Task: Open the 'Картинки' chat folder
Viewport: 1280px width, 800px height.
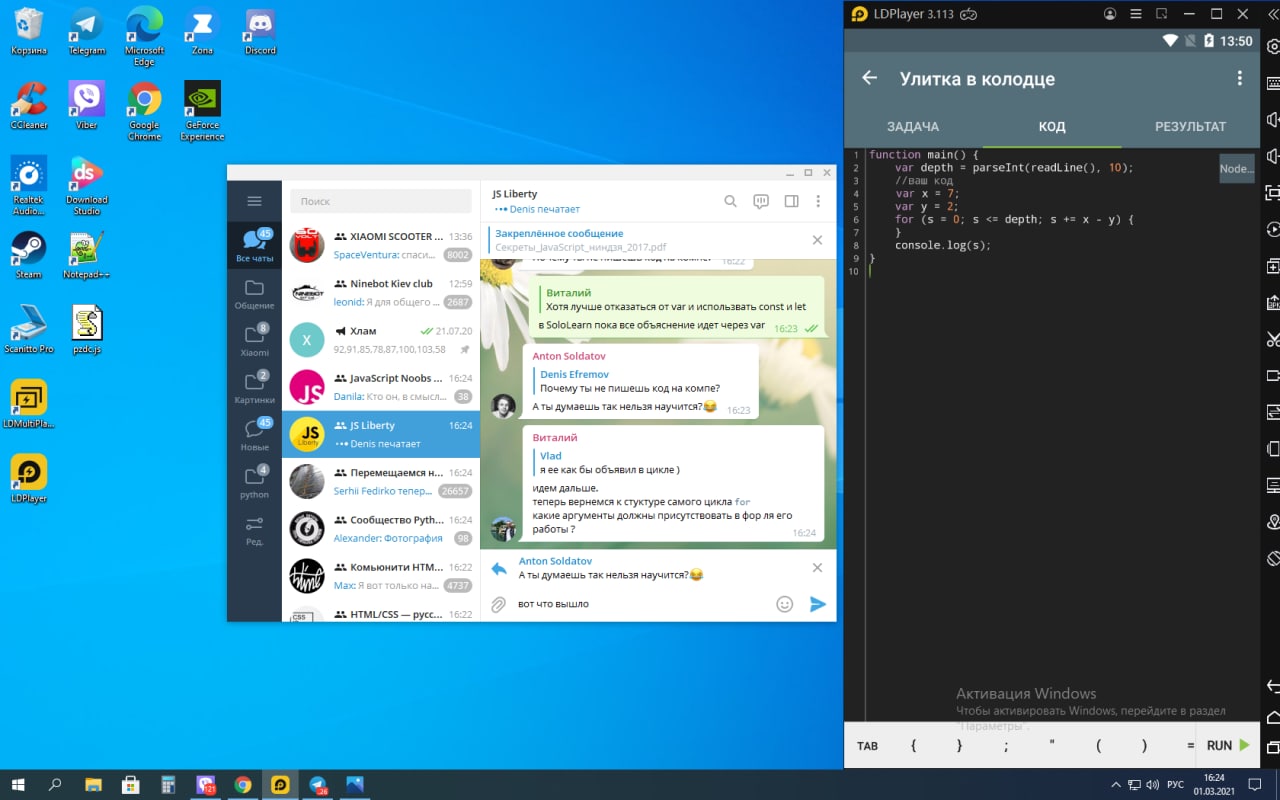Action: 254,388
